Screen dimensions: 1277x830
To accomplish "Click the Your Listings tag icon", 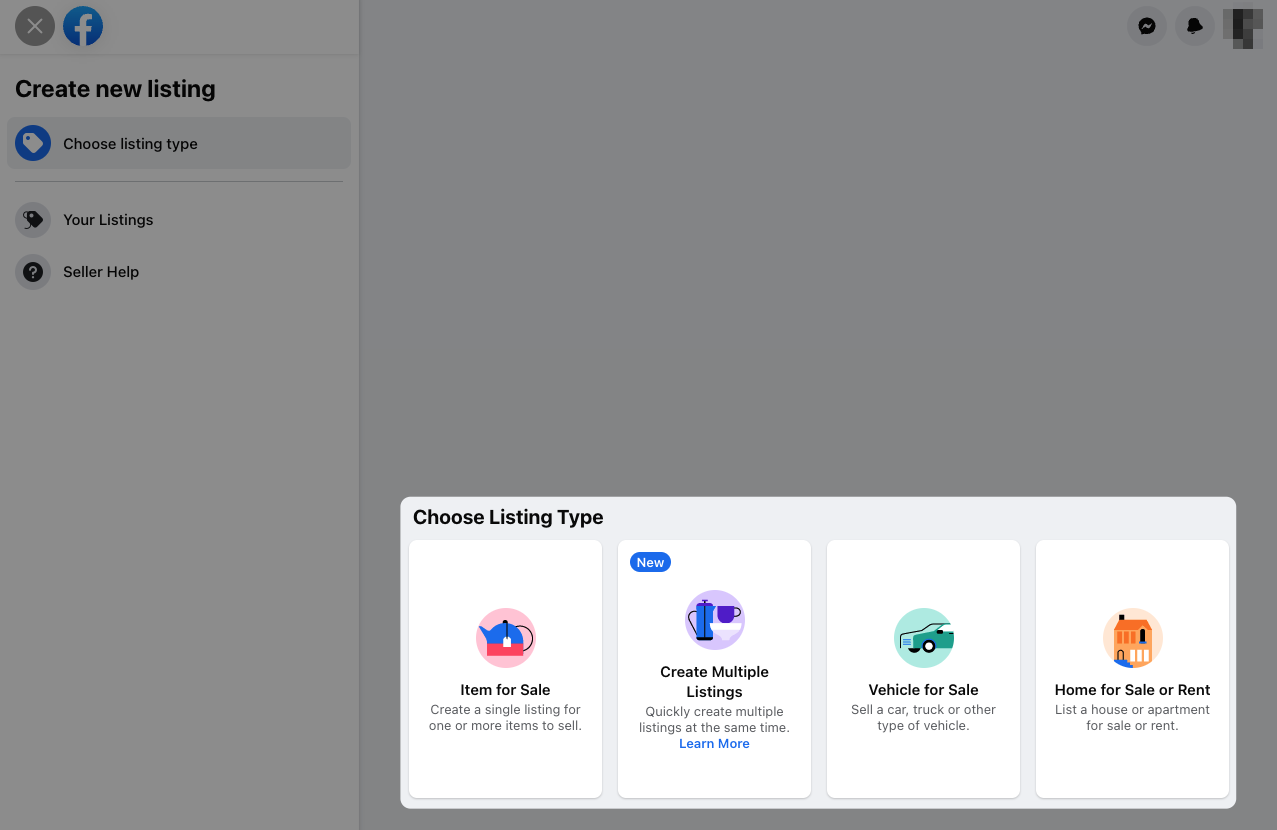I will [33, 219].
